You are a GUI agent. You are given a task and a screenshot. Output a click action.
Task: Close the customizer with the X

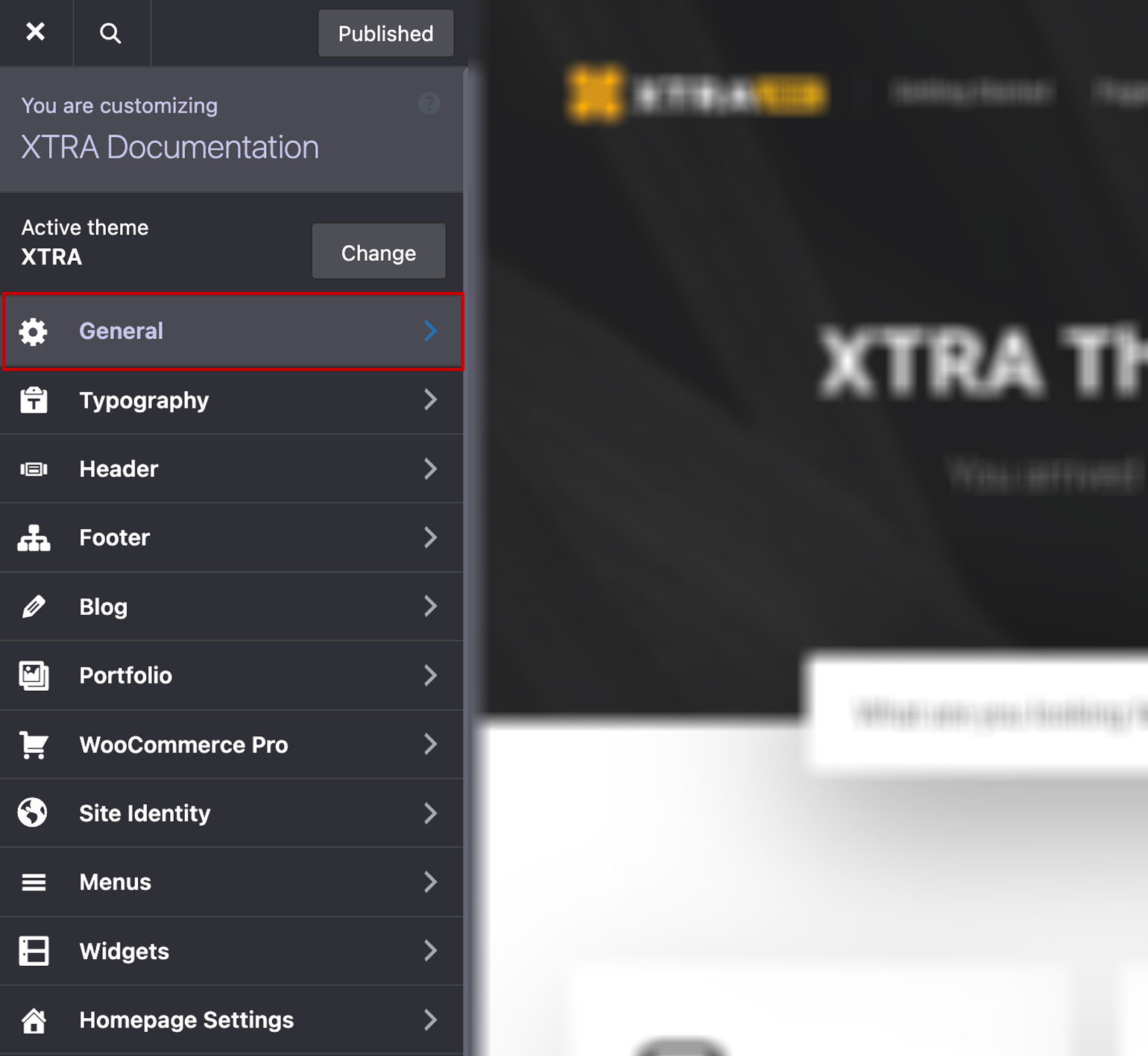pyautogui.click(x=35, y=32)
